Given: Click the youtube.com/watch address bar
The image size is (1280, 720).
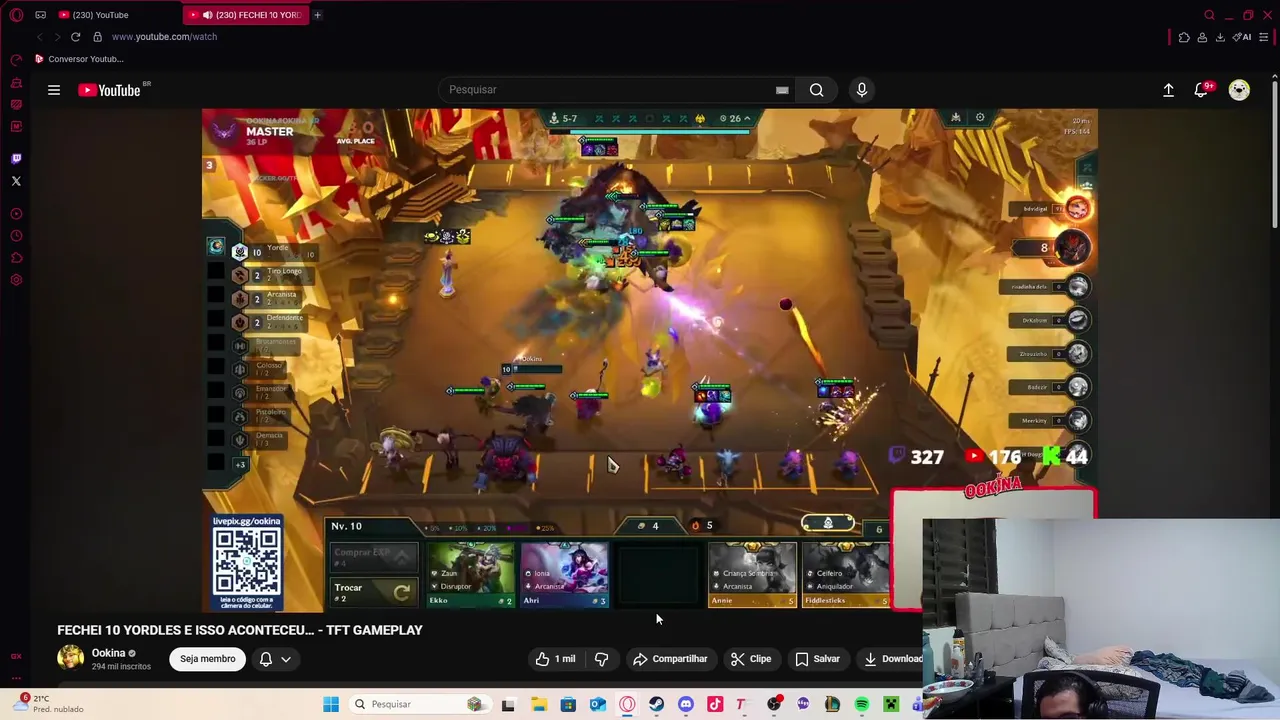Looking at the screenshot, I should click(164, 37).
